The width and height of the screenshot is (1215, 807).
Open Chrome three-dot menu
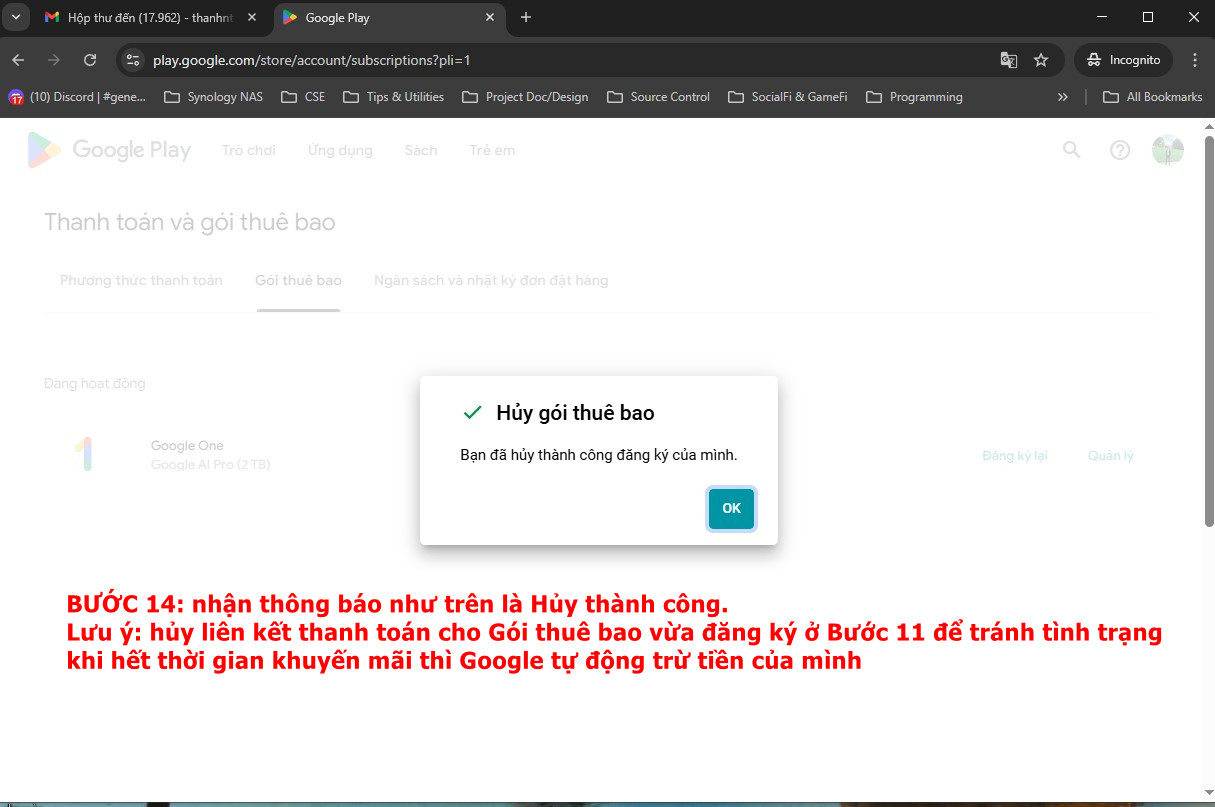(x=1195, y=60)
